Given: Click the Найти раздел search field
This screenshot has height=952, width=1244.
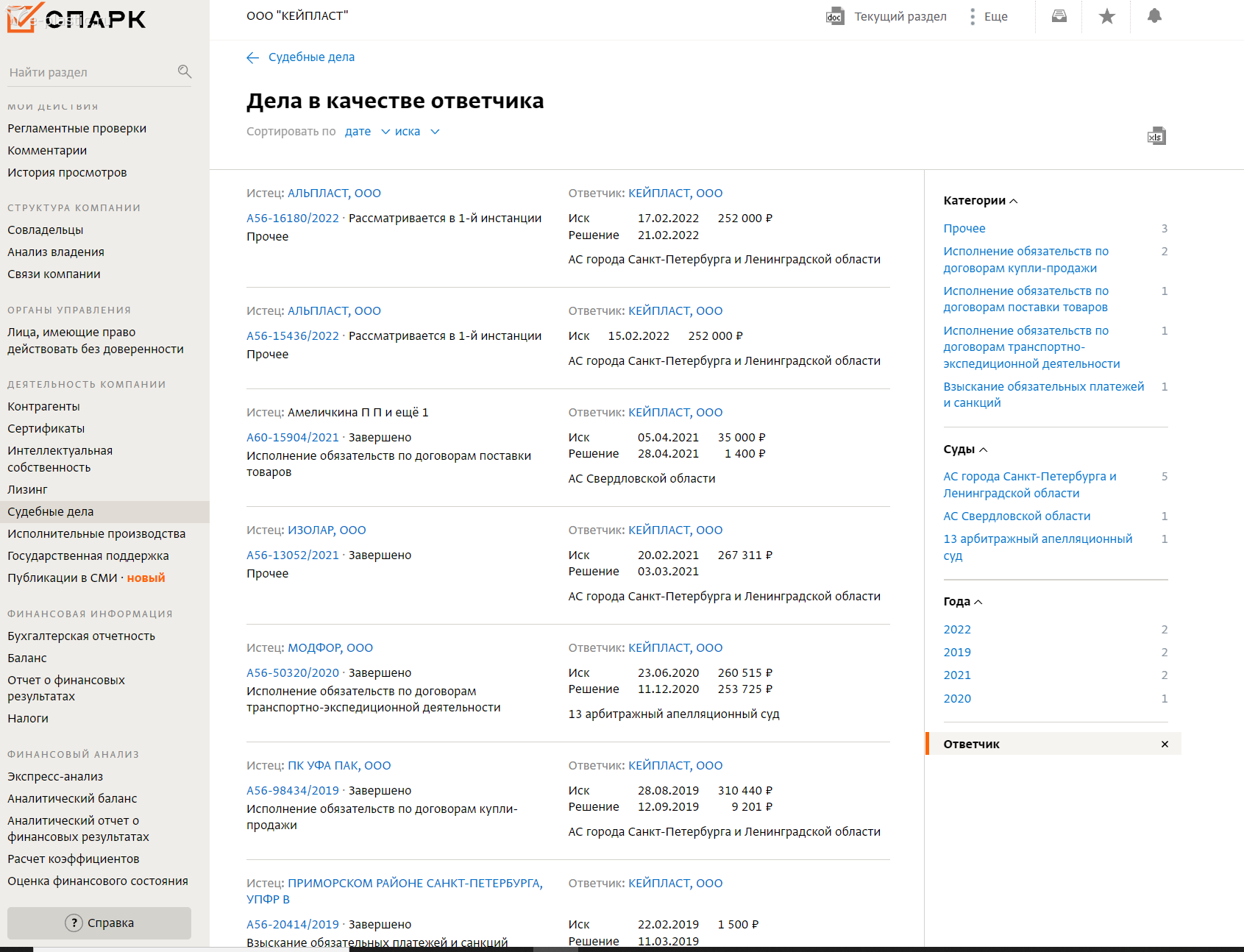Looking at the screenshot, I should (88, 72).
